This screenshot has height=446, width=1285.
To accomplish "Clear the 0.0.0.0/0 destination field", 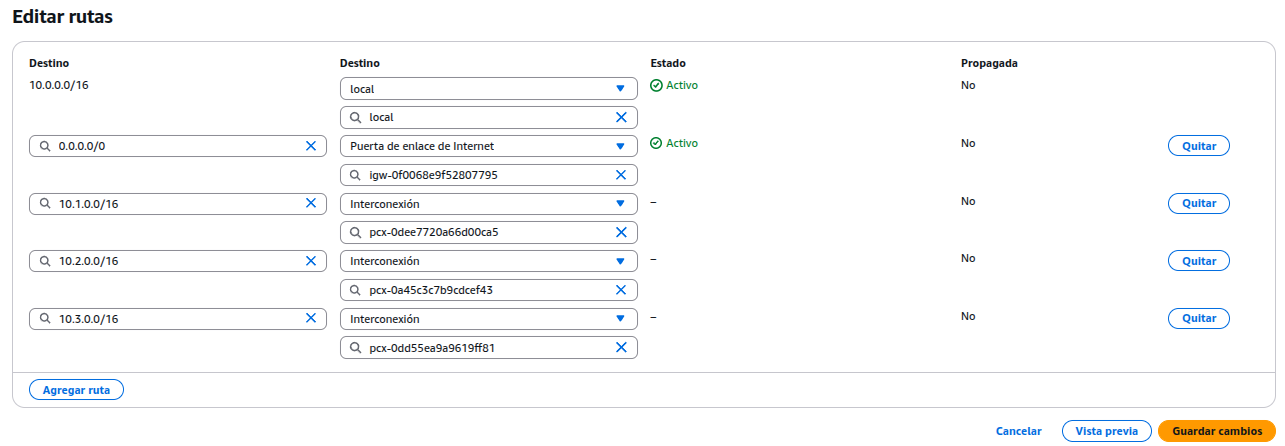I will [310, 146].
